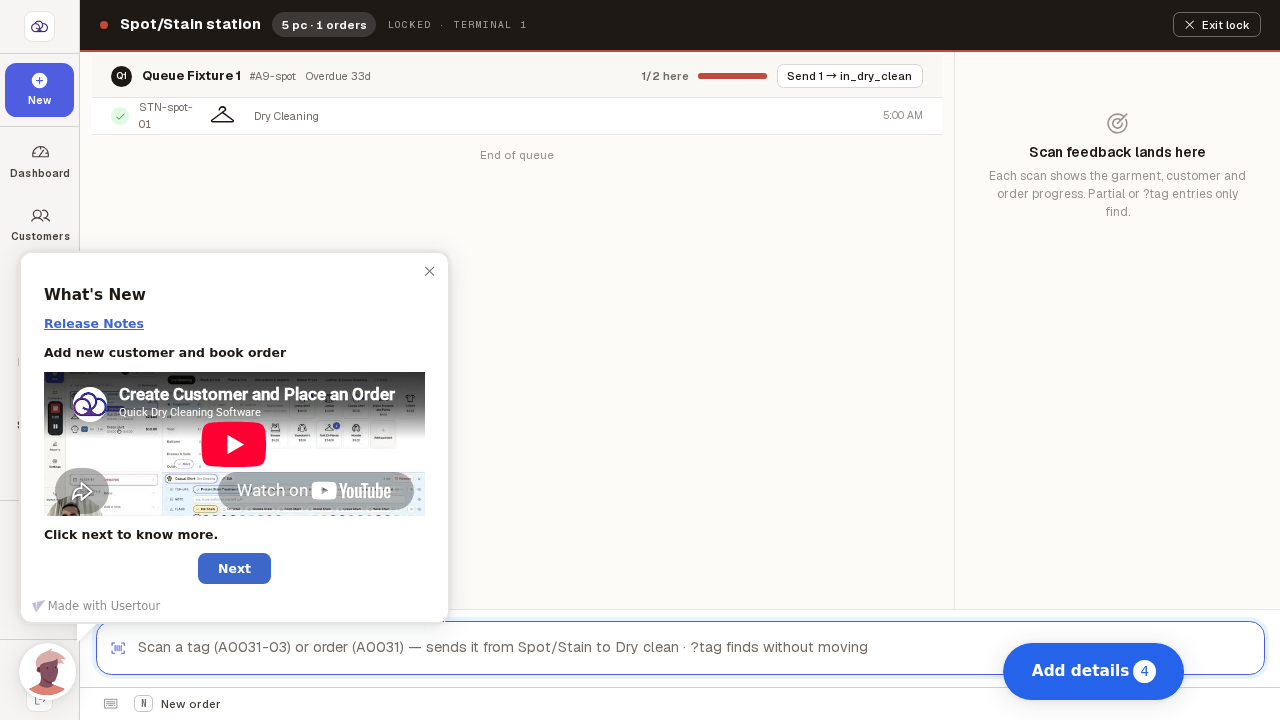This screenshot has width=1280, height=720.
Task: Click the 5:00 AM time
Action: (903, 116)
